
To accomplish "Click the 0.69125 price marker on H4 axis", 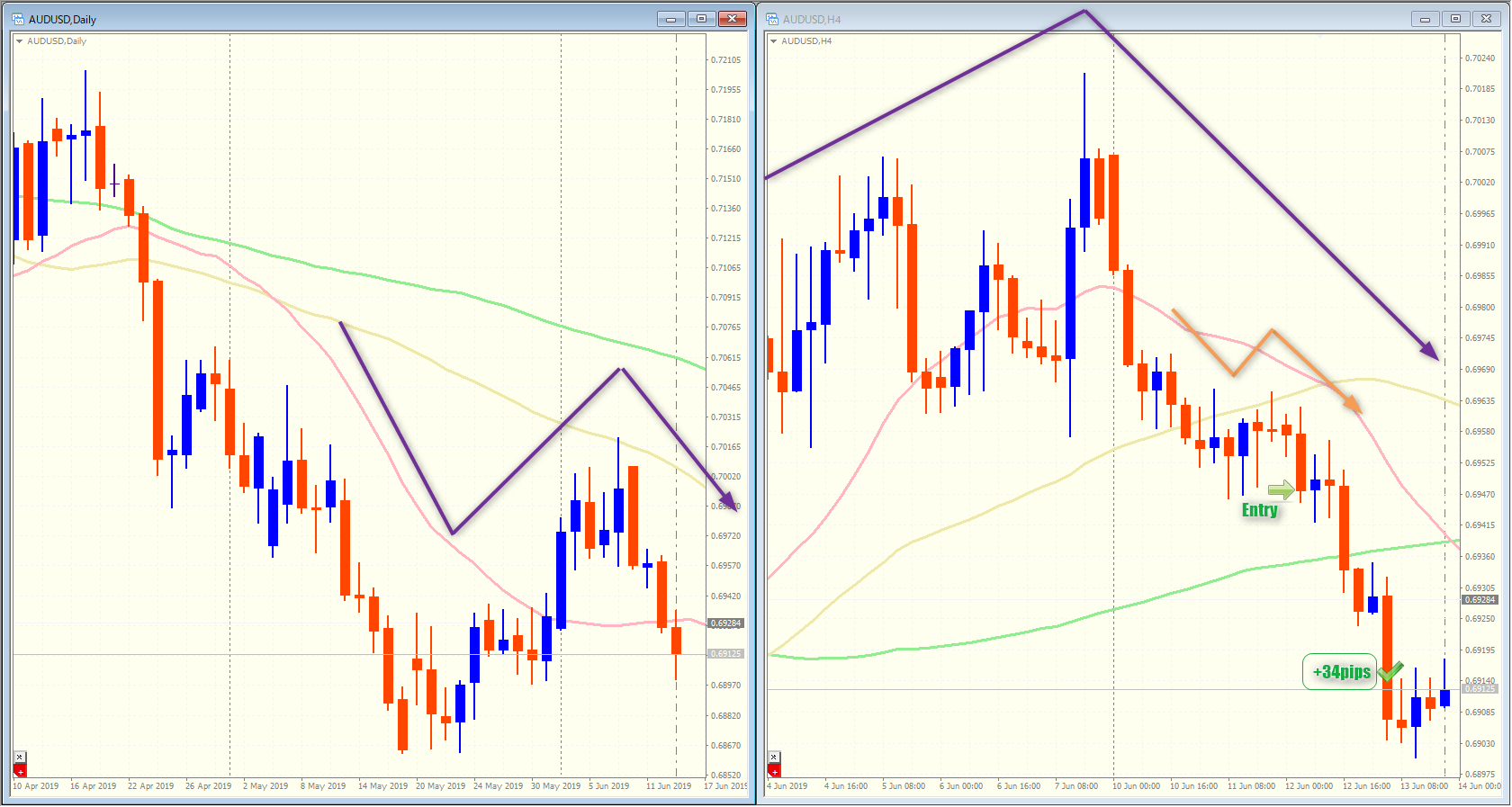I will pyautogui.click(x=1480, y=689).
